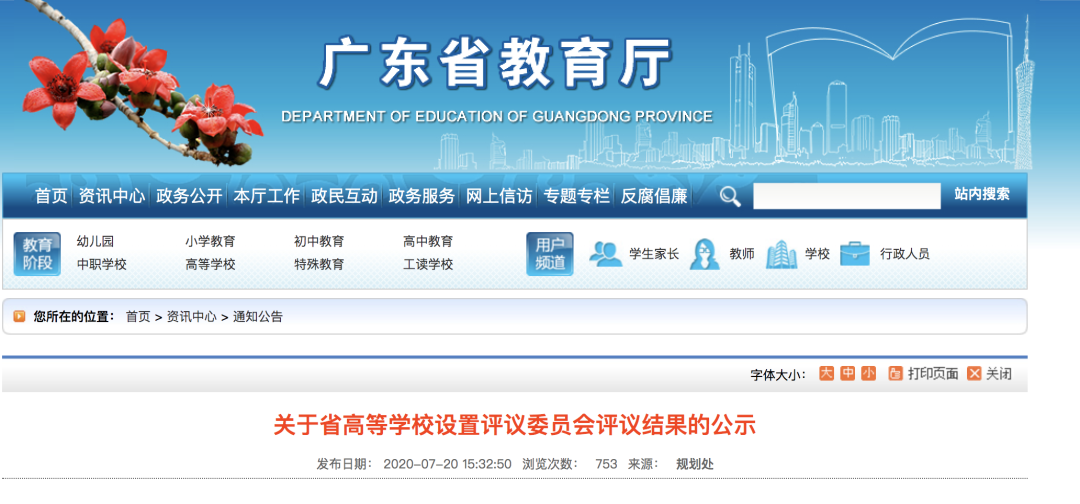Click 资讯中心 in the breadcrumb
Screen dimensions: 1080x504
191,317
